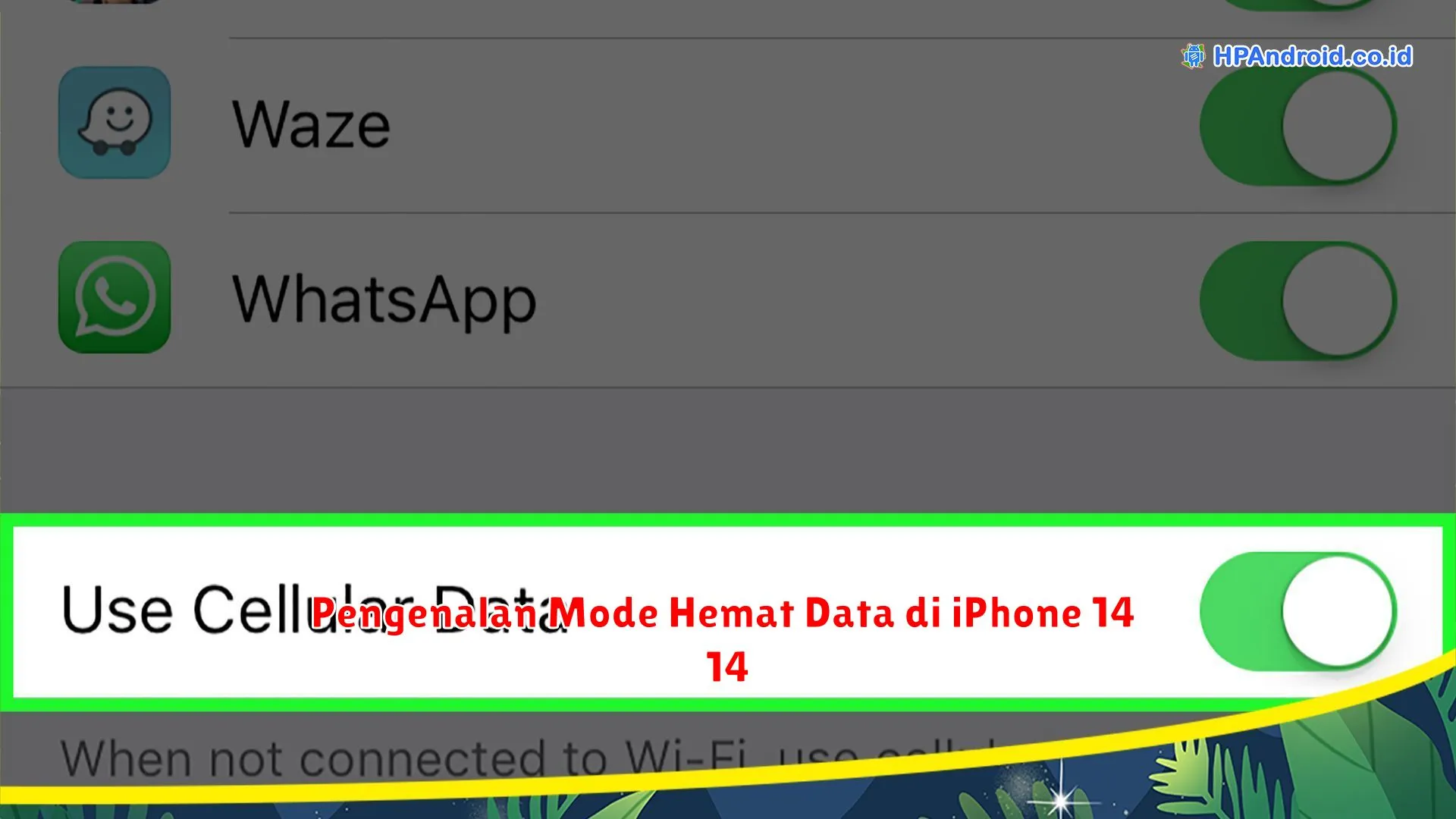Click the white sparkle star at bottom
This screenshot has width=1456, height=819.
(1061, 798)
